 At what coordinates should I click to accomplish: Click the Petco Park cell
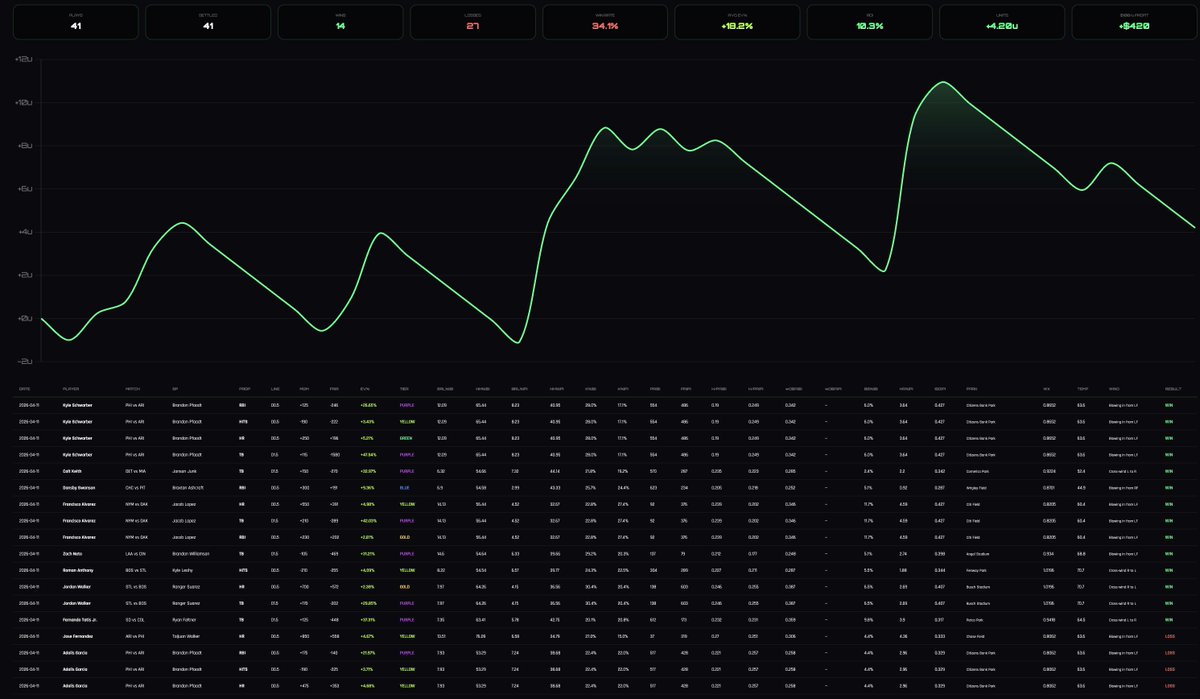(x=975, y=619)
